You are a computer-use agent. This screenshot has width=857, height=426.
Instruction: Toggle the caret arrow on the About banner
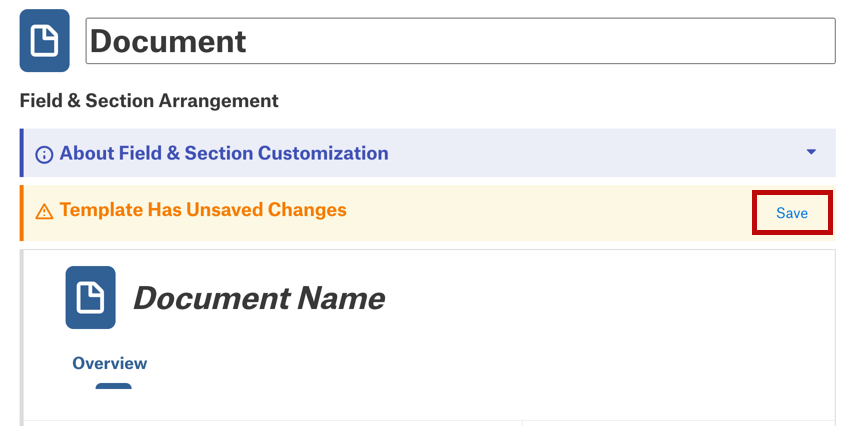(811, 152)
